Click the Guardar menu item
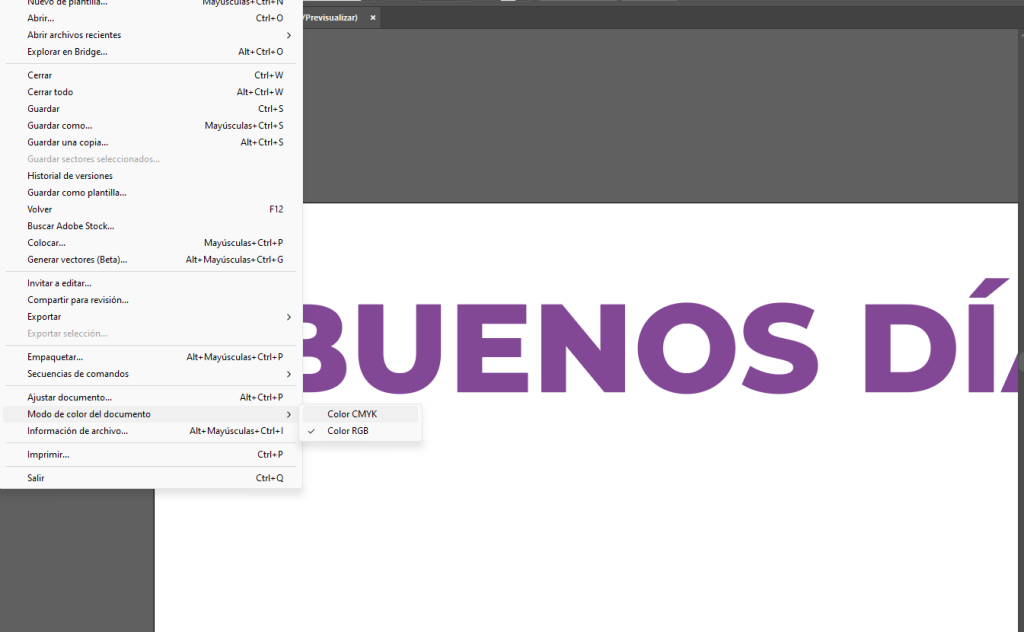This screenshot has width=1024, height=632. click(x=151, y=109)
